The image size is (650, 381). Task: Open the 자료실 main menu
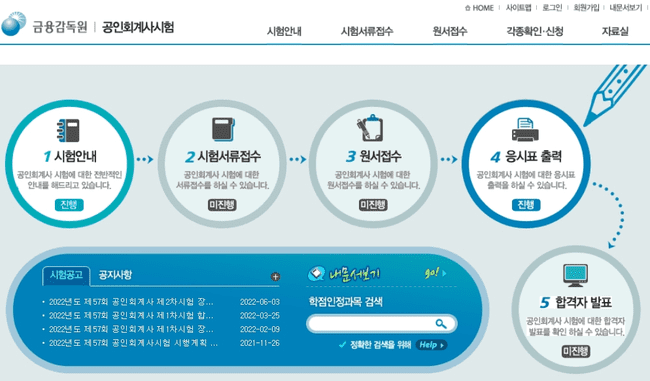(615, 31)
